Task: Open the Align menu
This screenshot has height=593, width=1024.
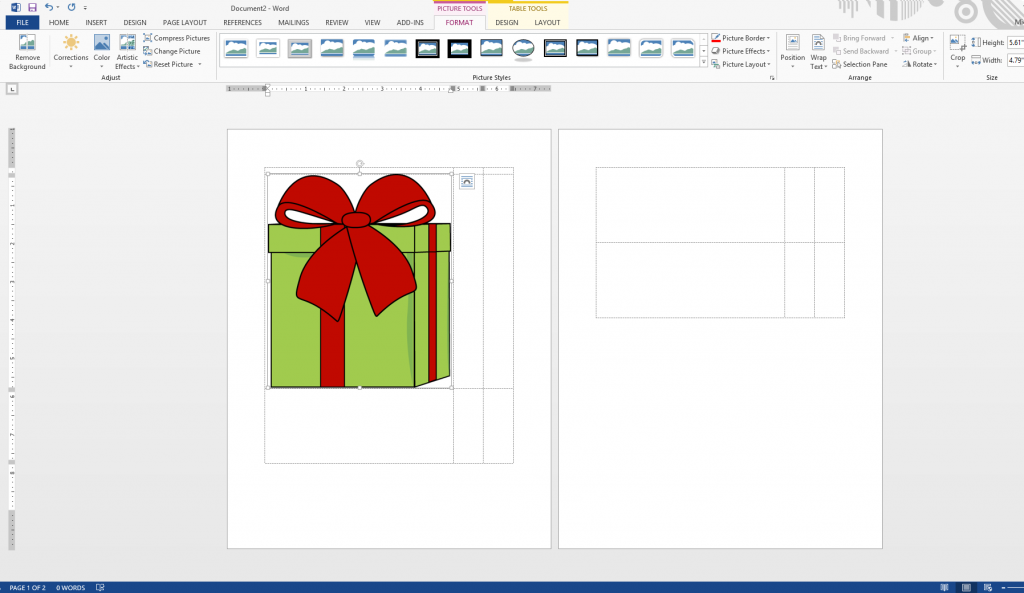Action: pyautogui.click(x=918, y=38)
